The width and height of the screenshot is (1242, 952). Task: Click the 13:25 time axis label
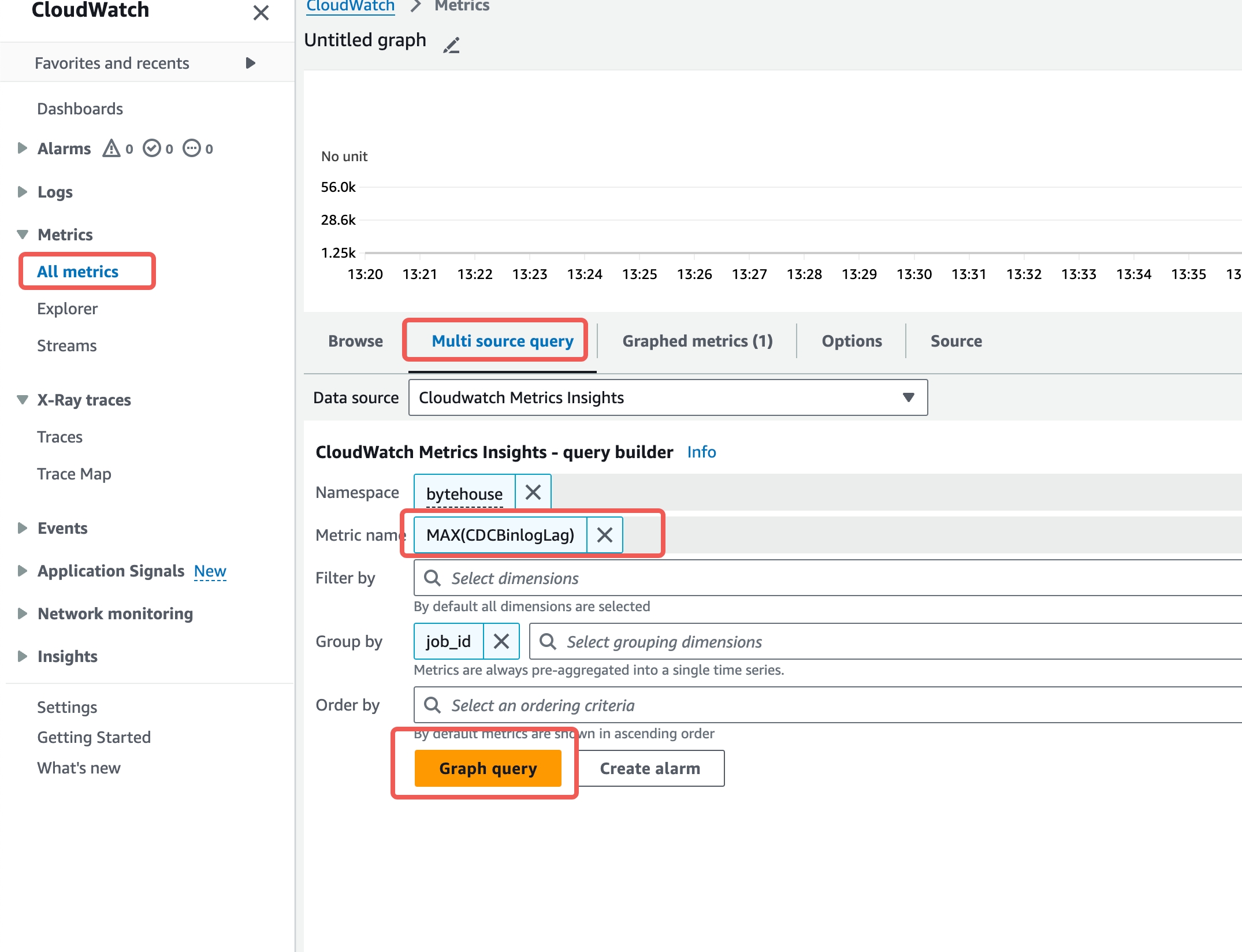click(x=639, y=274)
